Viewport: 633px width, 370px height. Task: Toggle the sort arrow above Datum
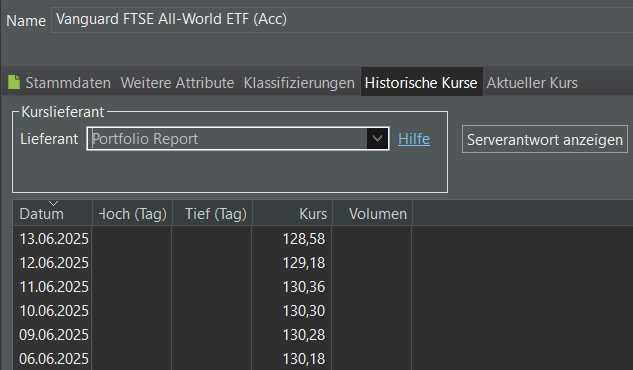pyautogui.click(x=53, y=203)
